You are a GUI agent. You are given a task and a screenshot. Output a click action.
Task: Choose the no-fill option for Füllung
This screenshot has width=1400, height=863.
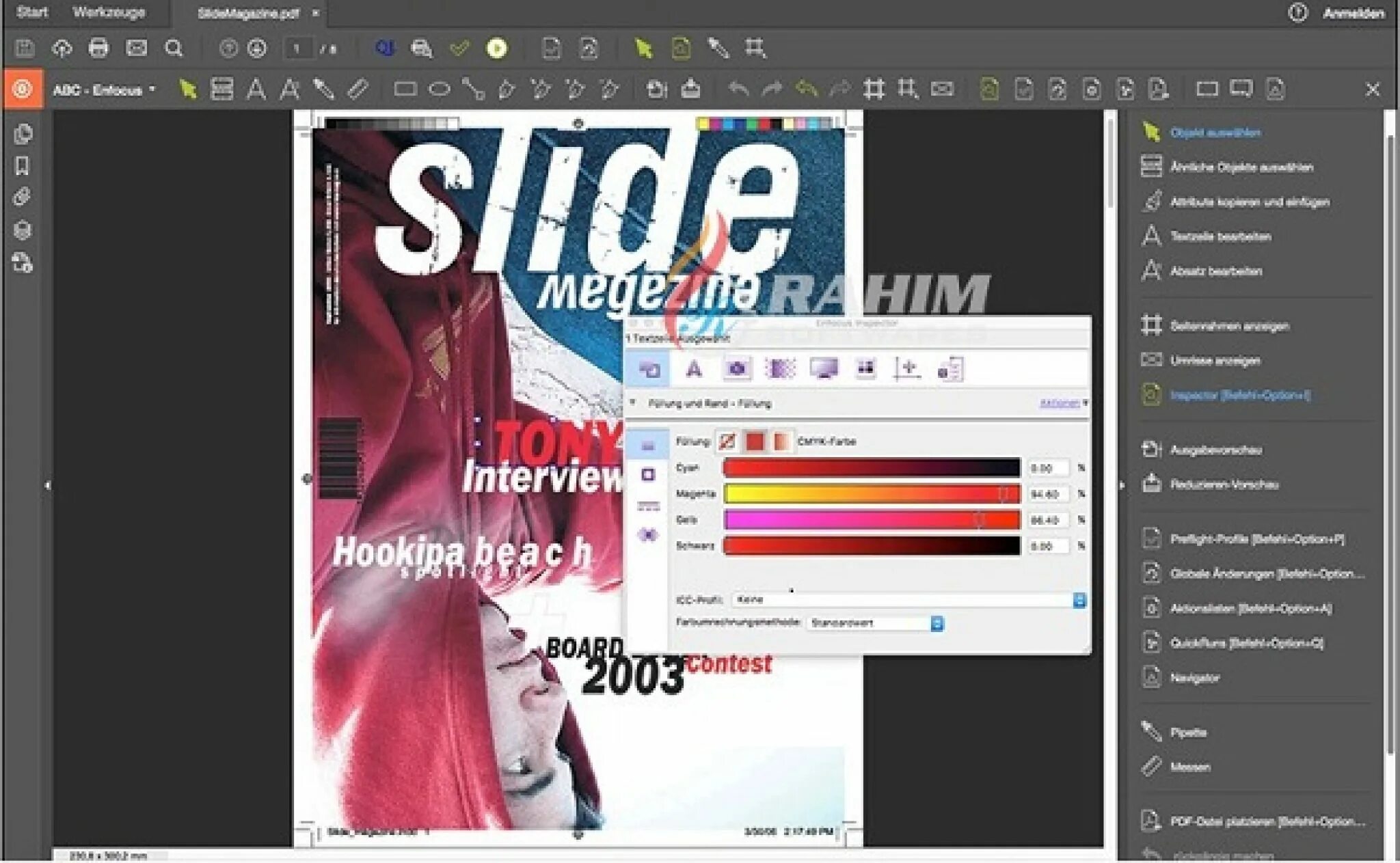tap(728, 441)
